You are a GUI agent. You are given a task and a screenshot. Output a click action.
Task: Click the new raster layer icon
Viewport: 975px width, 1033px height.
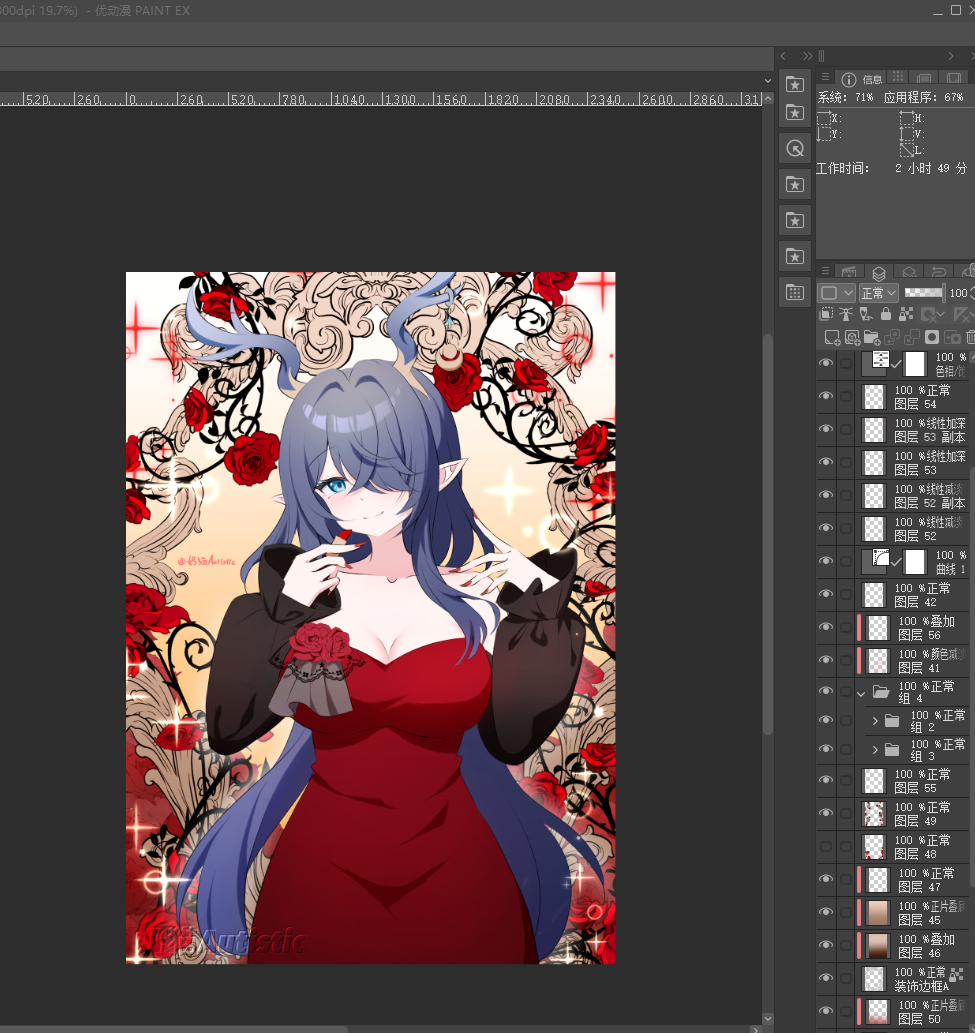(x=831, y=338)
